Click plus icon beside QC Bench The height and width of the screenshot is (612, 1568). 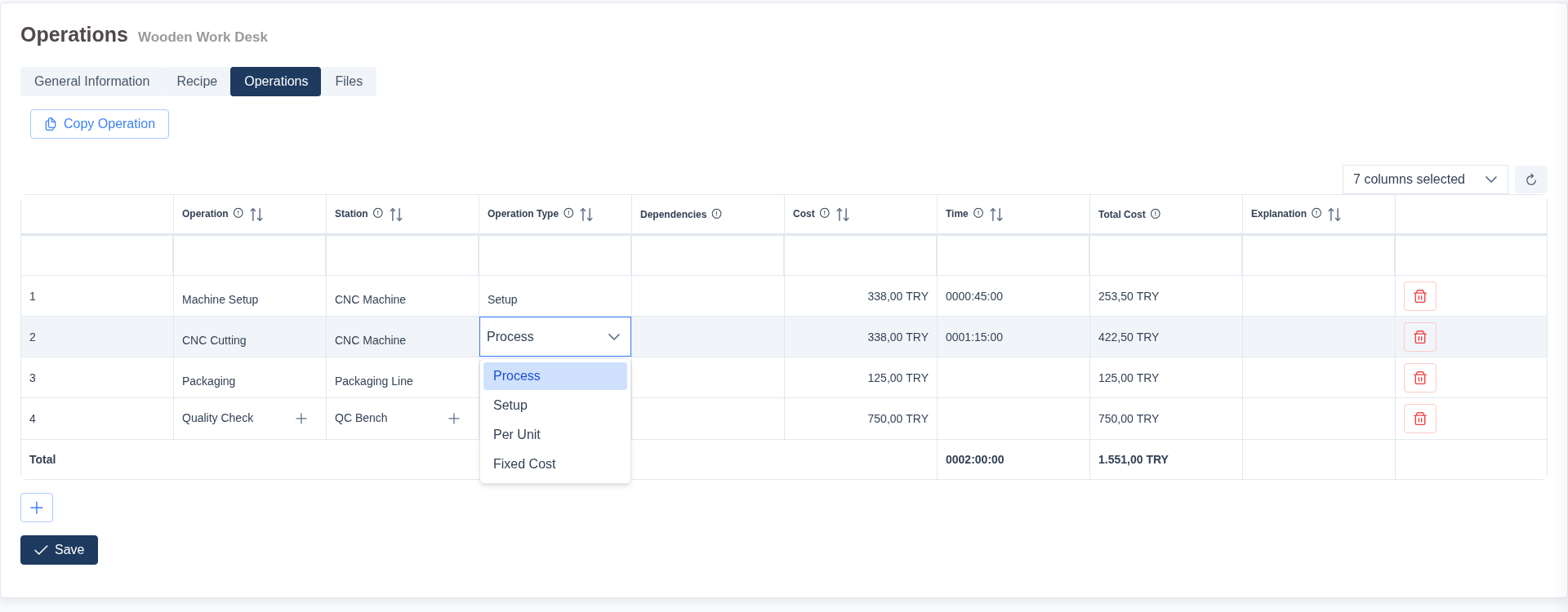(x=454, y=419)
